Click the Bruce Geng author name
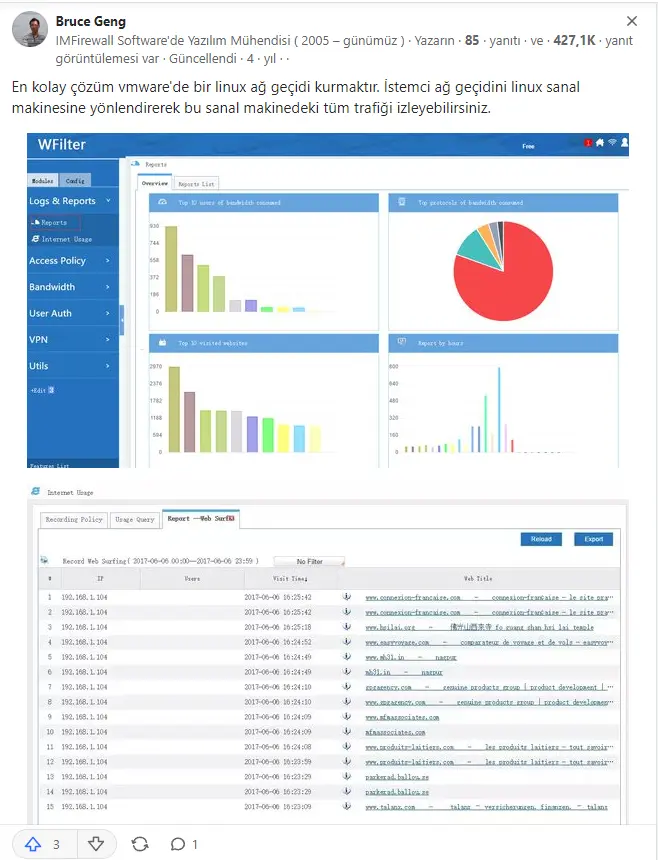The width and height of the screenshot is (658, 860). [90, 21]
